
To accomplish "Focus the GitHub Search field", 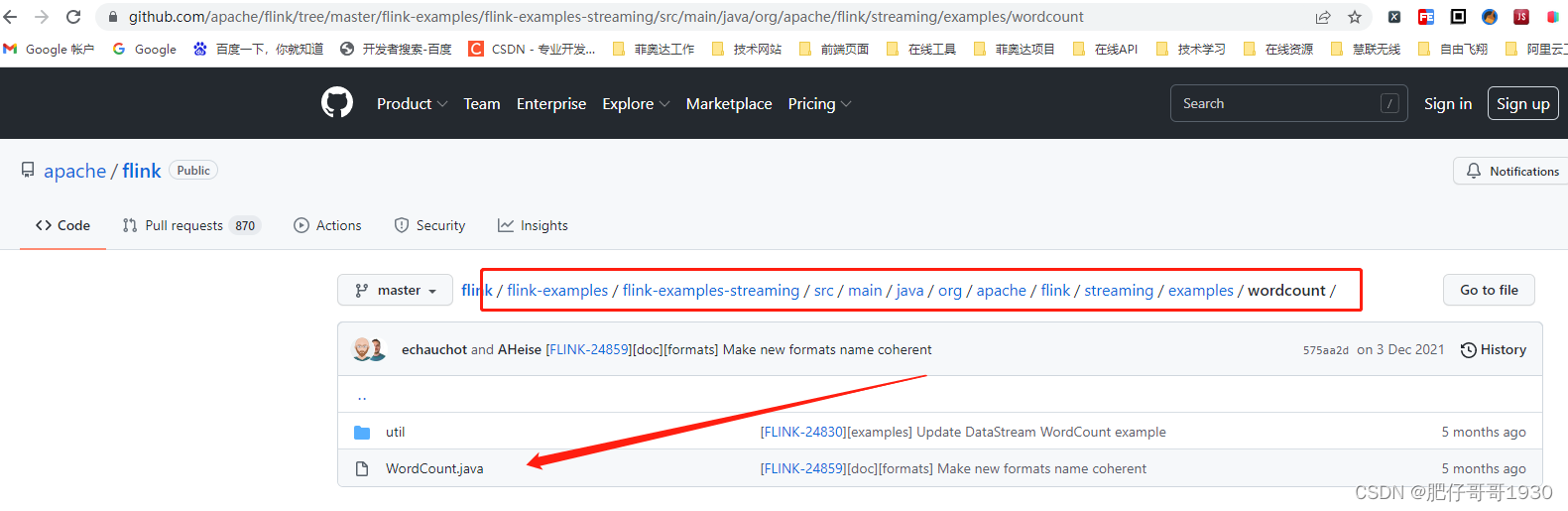I will 1288,103.
